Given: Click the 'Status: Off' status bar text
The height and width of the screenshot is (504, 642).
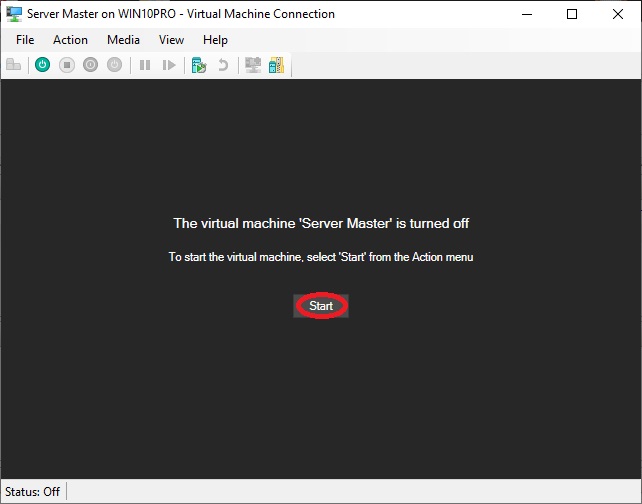Looking at the screenshot, I should click(x=32, y=491).
